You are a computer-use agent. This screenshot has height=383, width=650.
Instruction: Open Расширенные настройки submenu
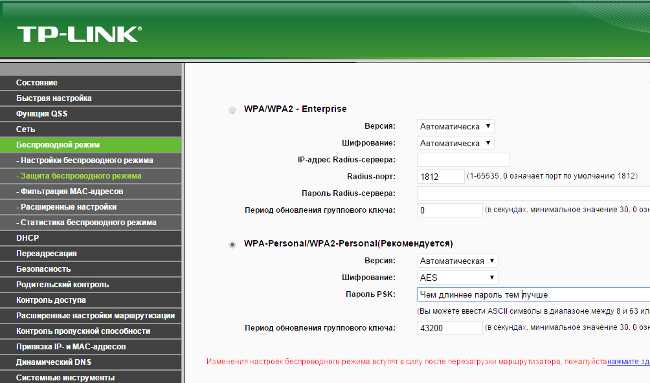(90, 207)
